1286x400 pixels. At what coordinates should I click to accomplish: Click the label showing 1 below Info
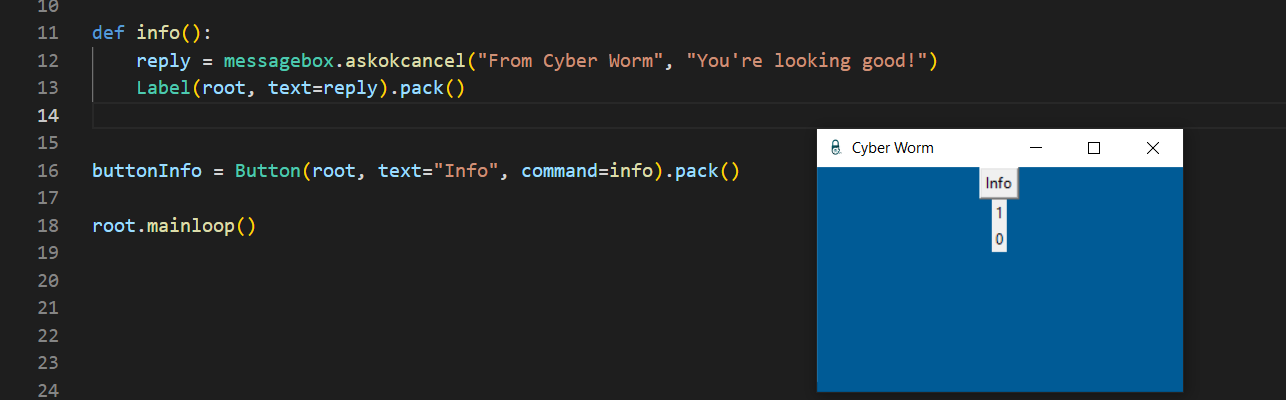click(999, 212)
